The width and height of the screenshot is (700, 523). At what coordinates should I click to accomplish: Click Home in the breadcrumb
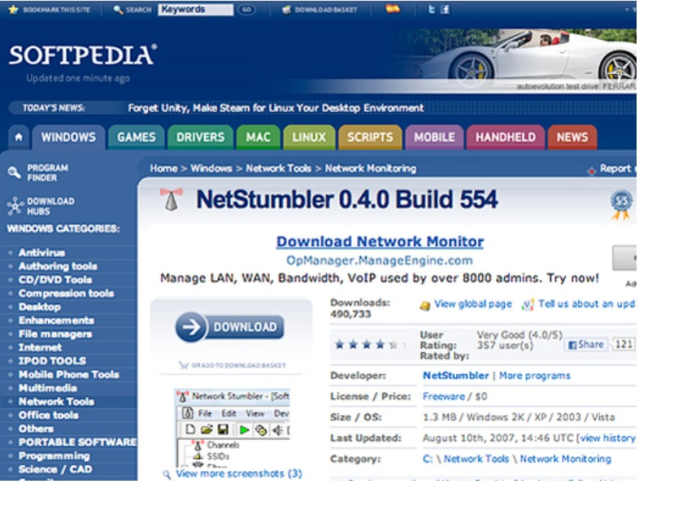coord(163,169)
